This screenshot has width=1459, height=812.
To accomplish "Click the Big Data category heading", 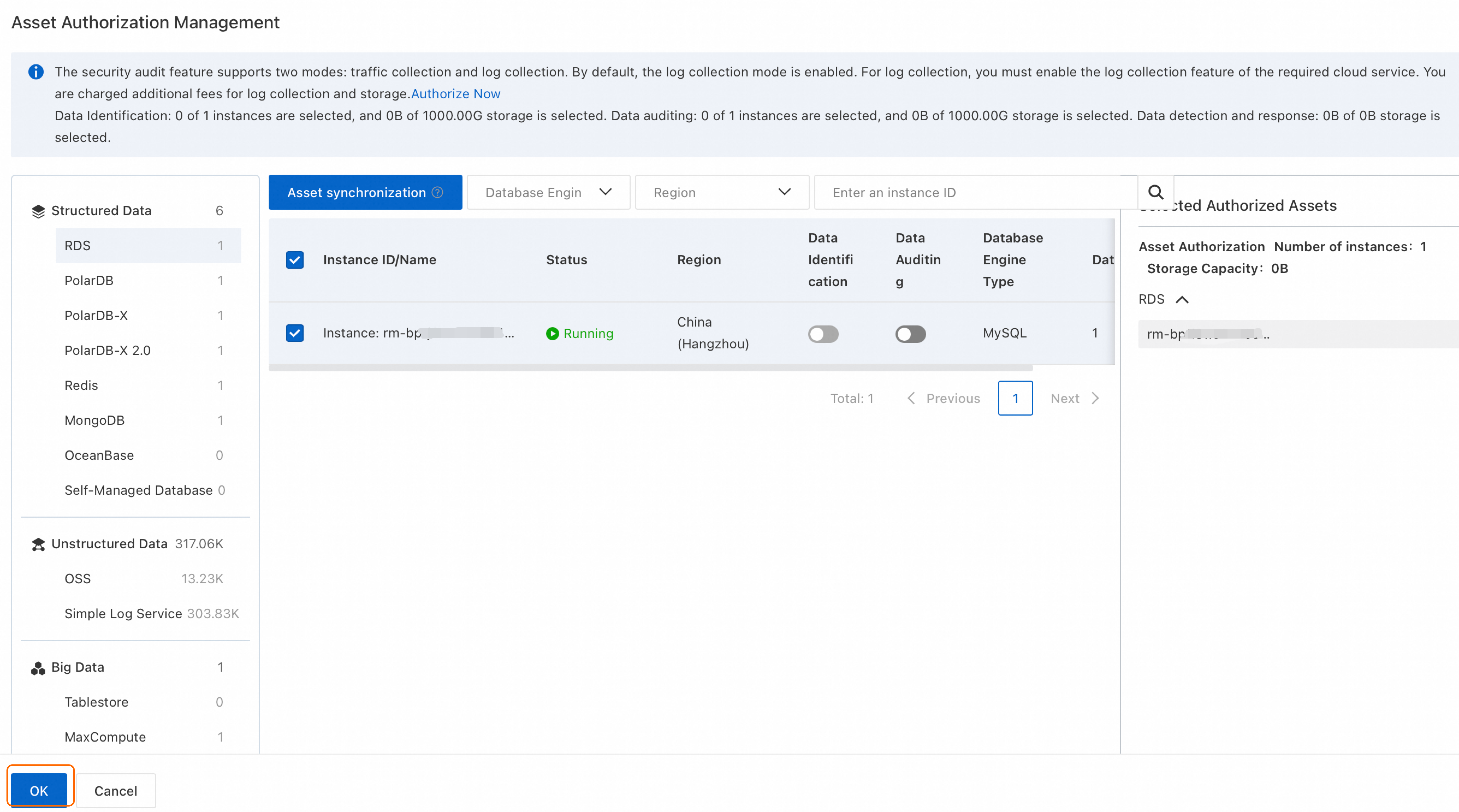I will coord(78,667).
